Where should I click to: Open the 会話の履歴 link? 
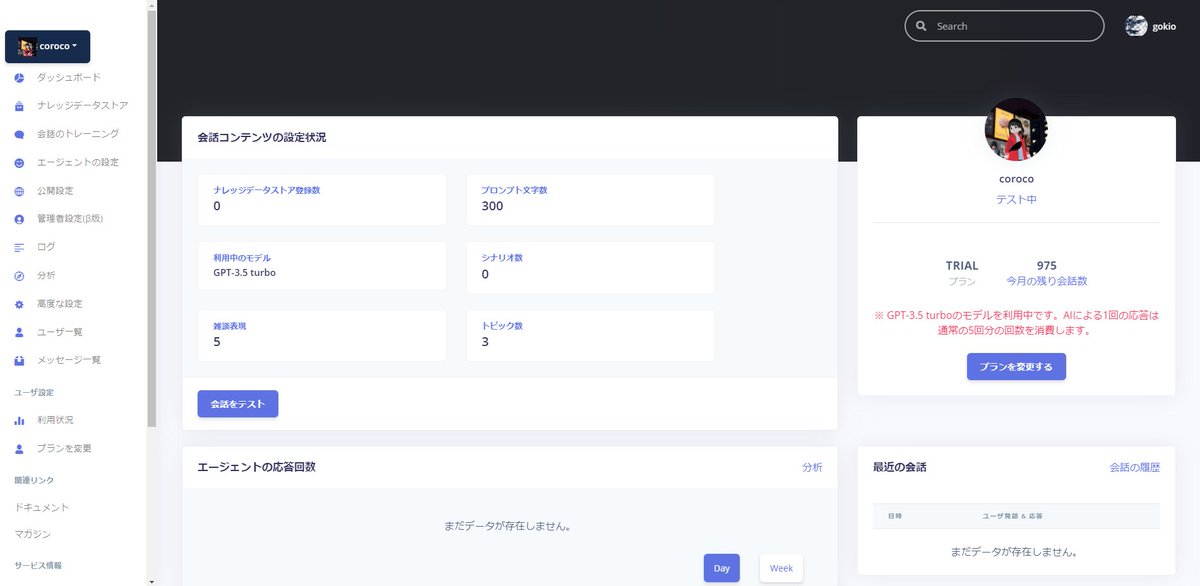pyautogui.click(x=1134, y=467)
